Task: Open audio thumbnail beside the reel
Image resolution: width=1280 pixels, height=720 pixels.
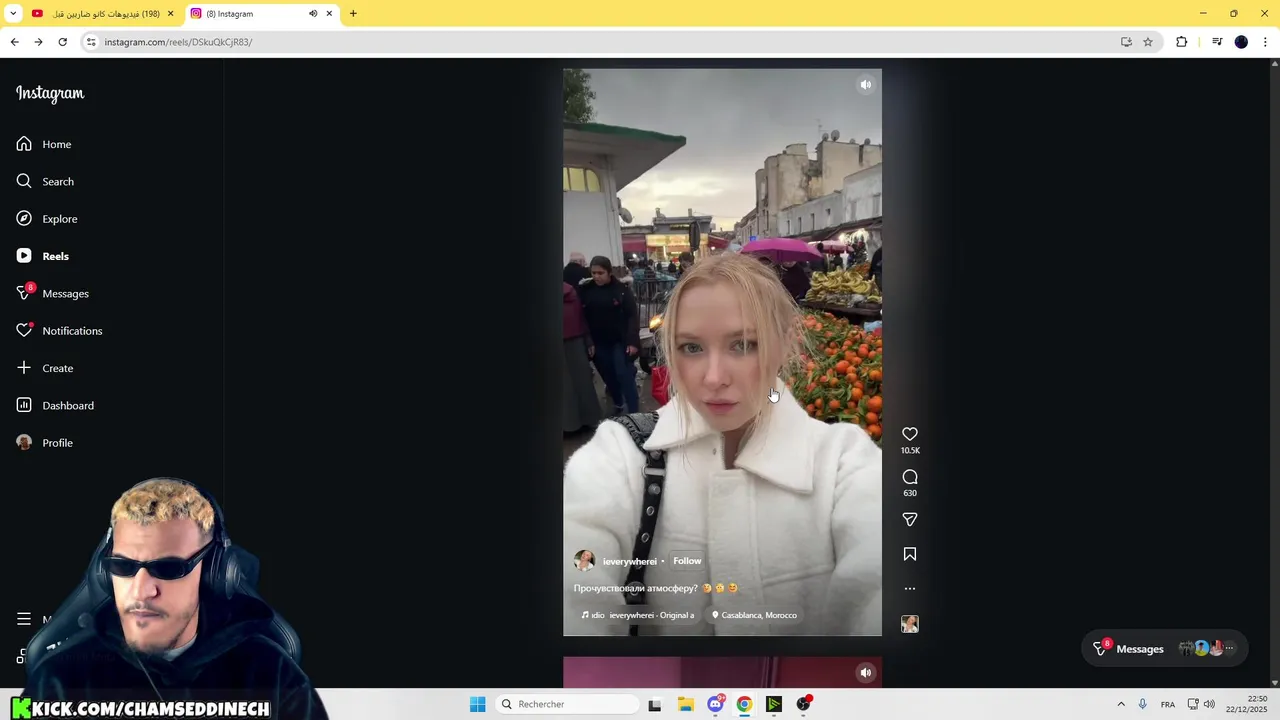Action: click(x=910, y=624)
